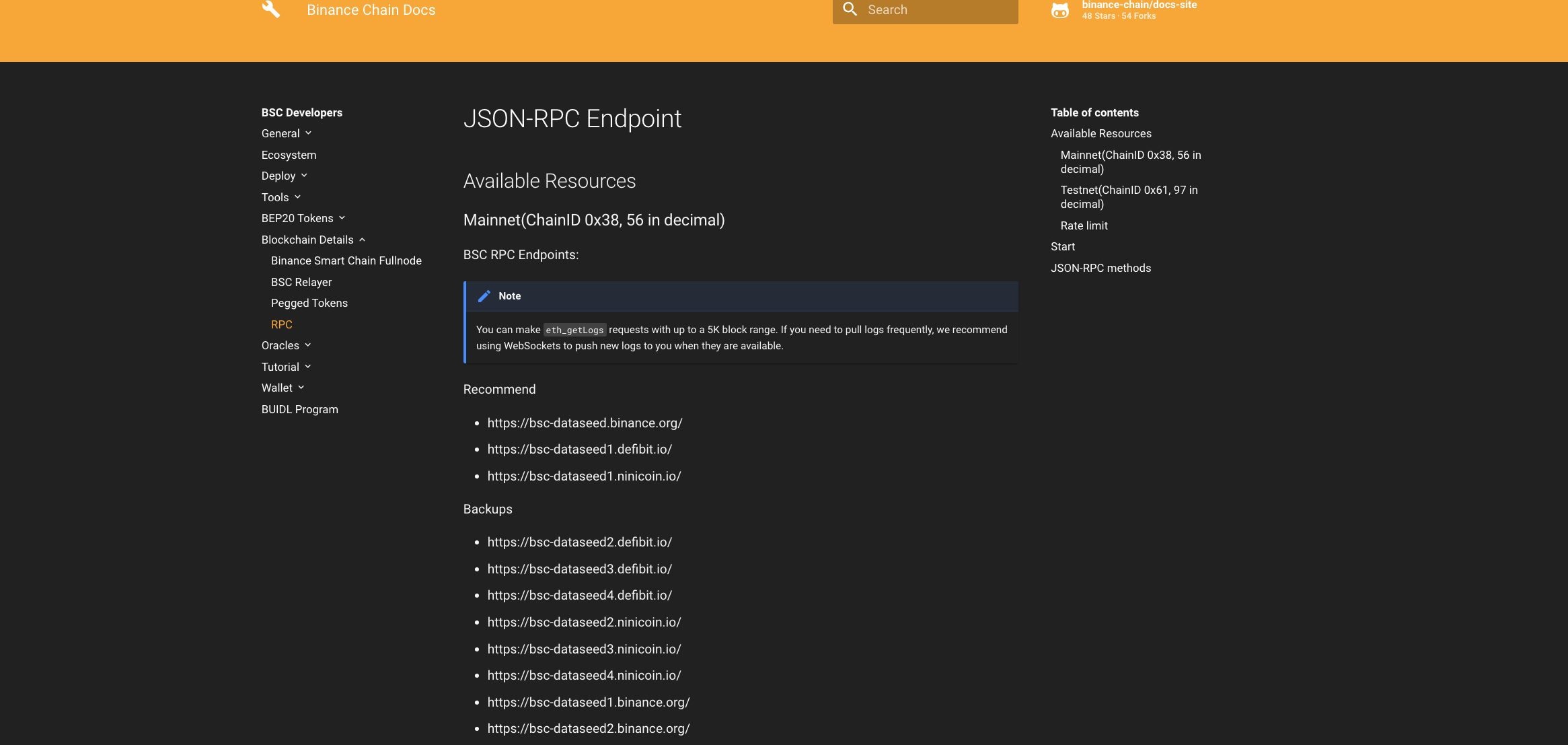Click the Available Resources heading

[550, 181]
